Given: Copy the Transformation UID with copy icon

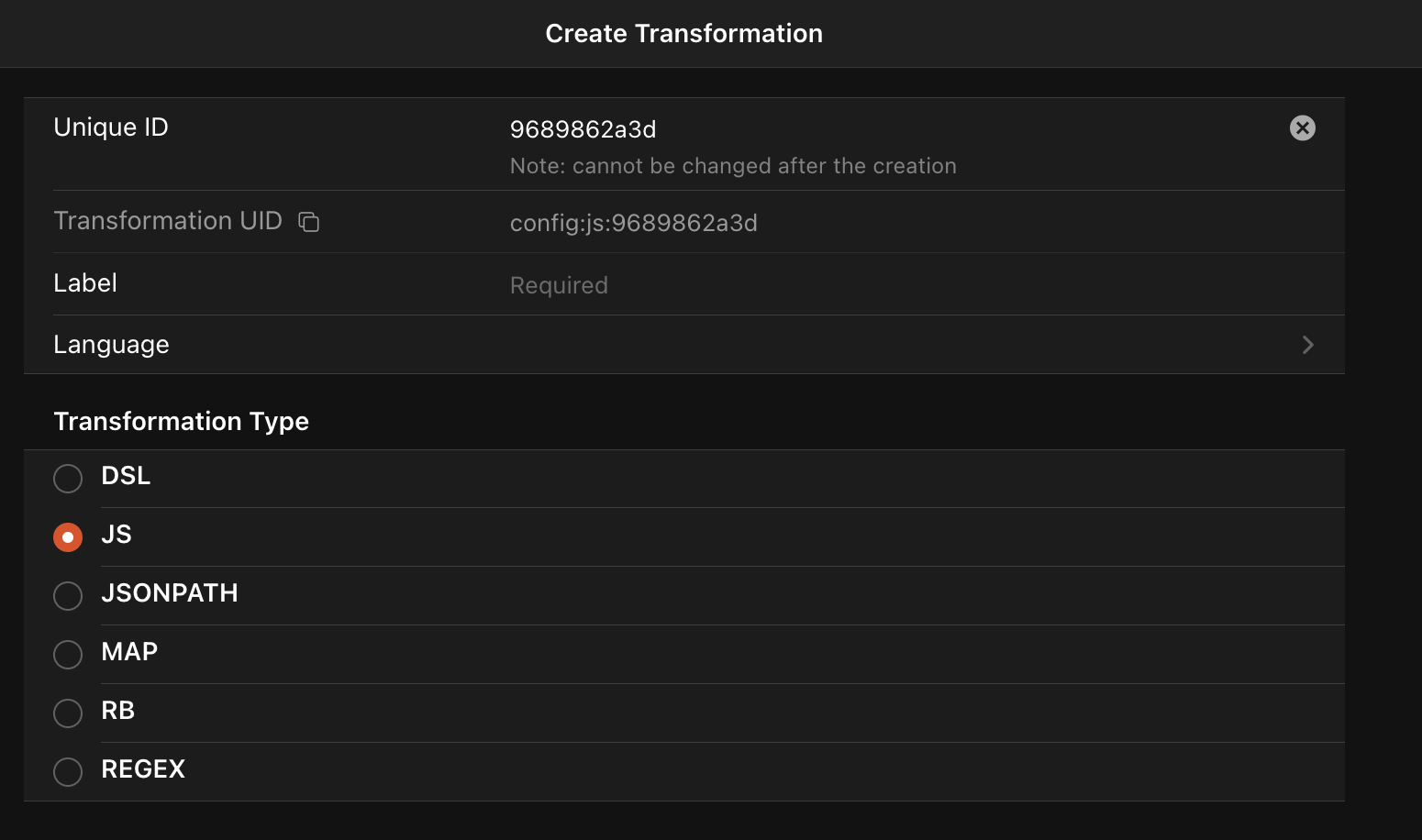Looking at the screenshot, I should click(309, 222).
